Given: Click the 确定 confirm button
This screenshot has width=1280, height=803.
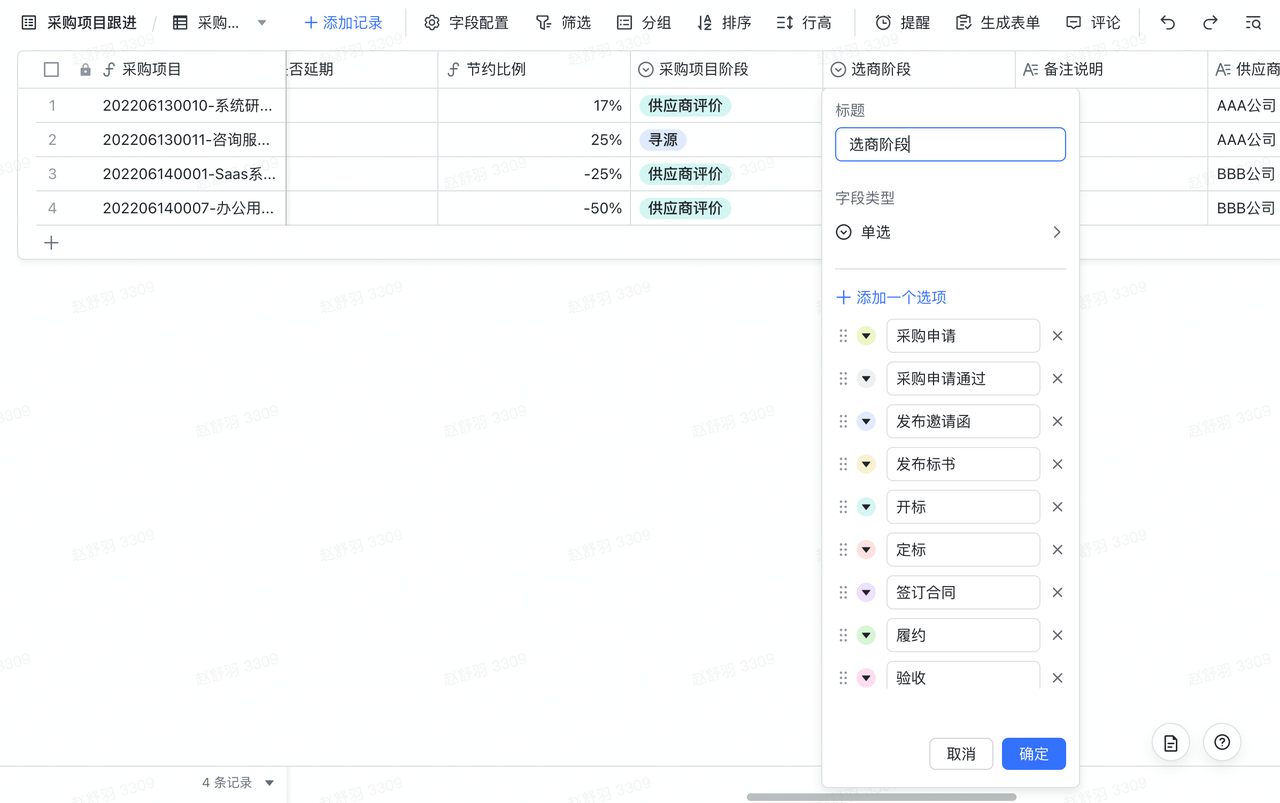Looking at the screenshot, I should [1033, 754].
